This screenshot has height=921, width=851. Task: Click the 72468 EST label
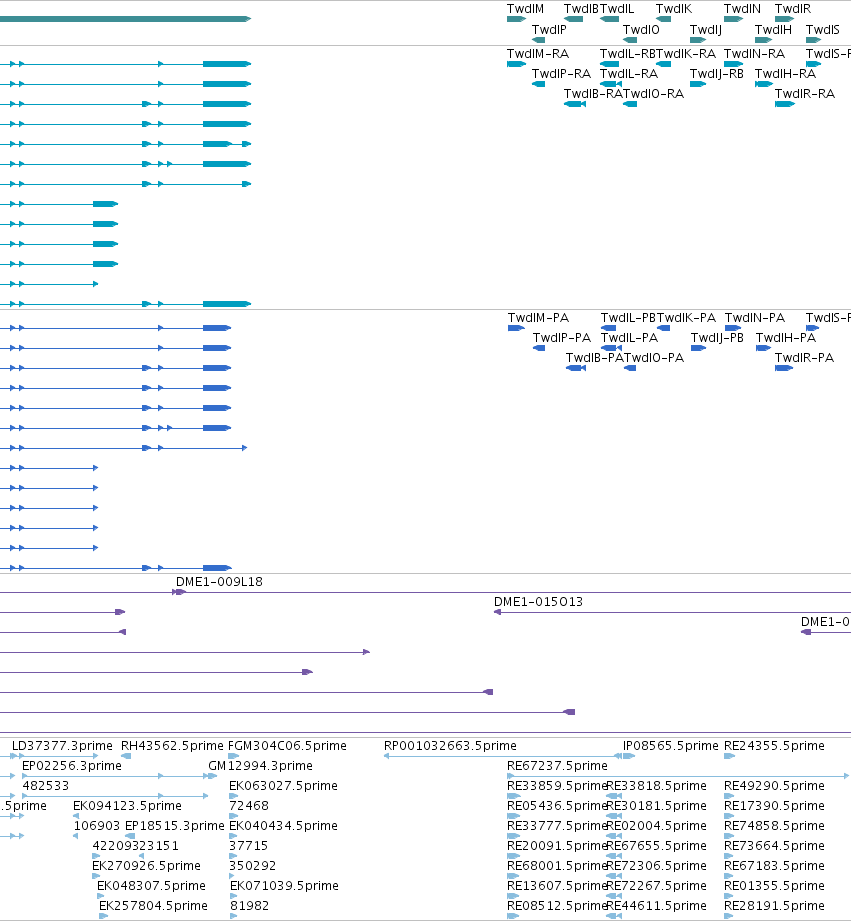point(249,805)
